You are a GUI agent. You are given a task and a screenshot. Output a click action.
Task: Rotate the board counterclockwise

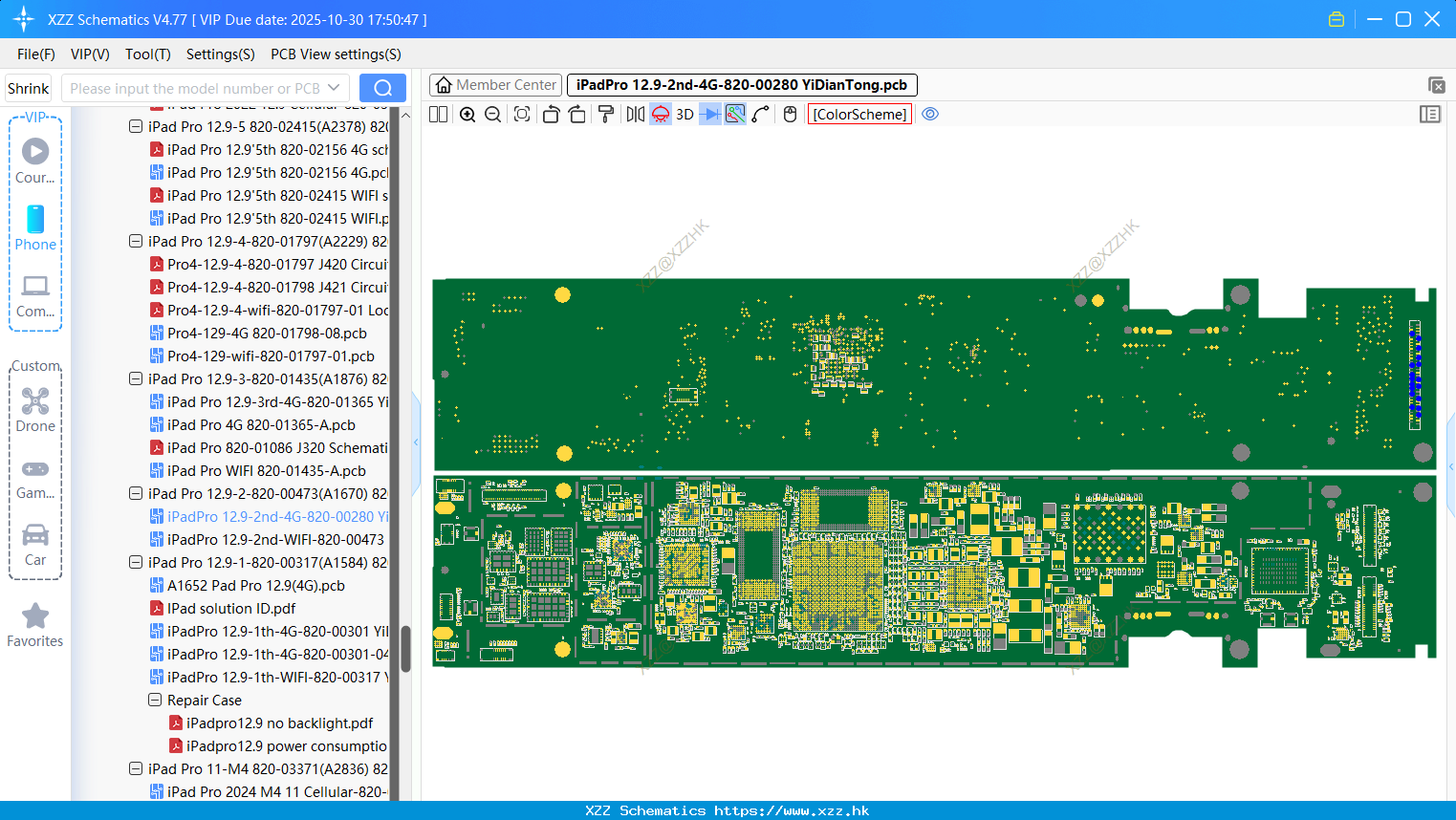551,114
